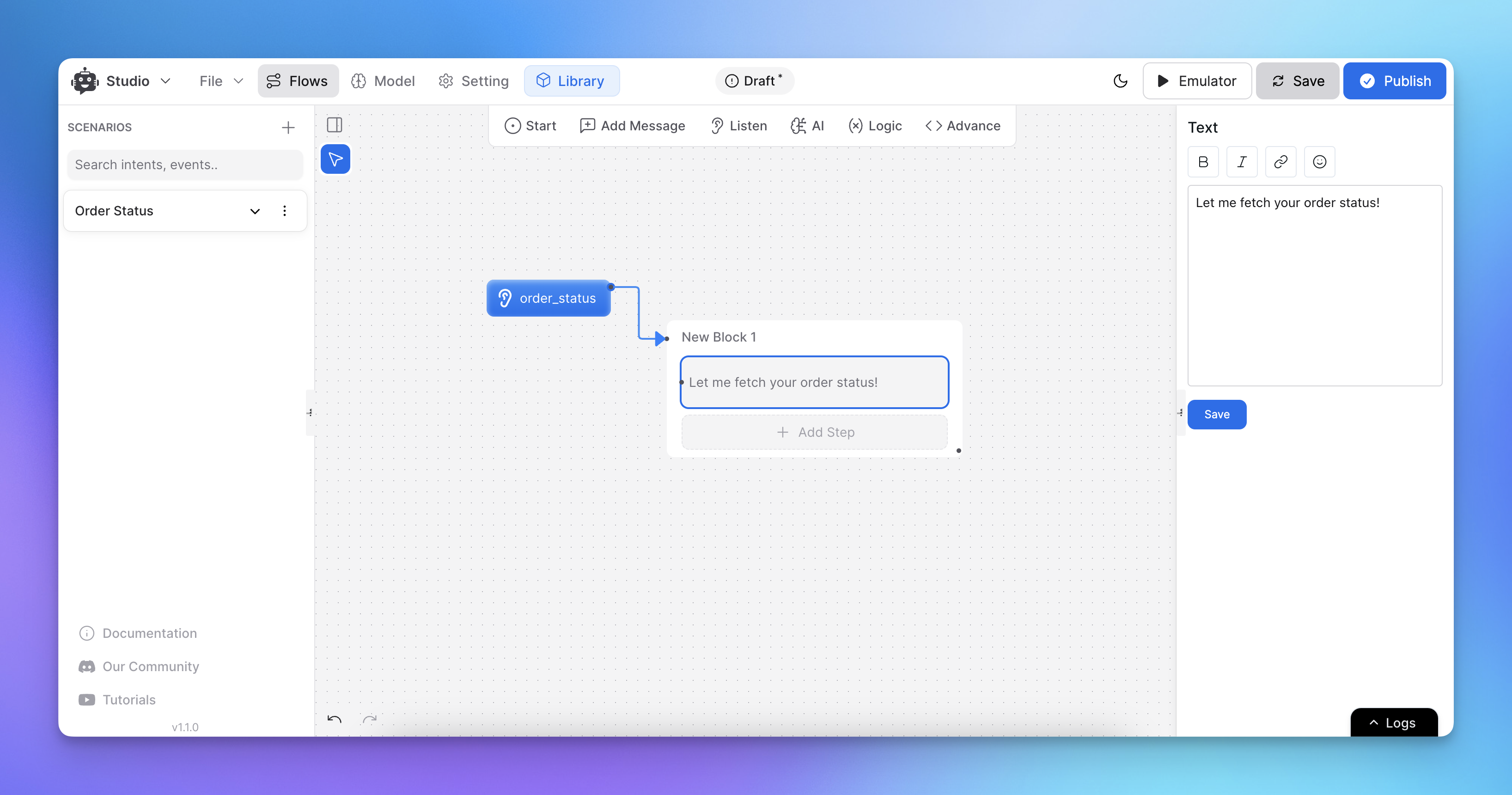
Task: Click the New Block 1 title
Action: [719, 337]
